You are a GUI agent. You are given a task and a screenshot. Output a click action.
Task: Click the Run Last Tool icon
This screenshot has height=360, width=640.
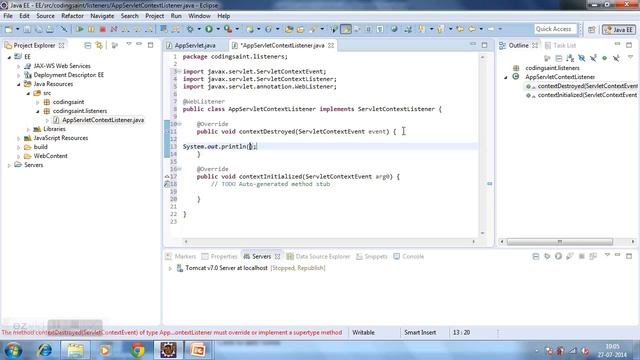pos(228,29)
